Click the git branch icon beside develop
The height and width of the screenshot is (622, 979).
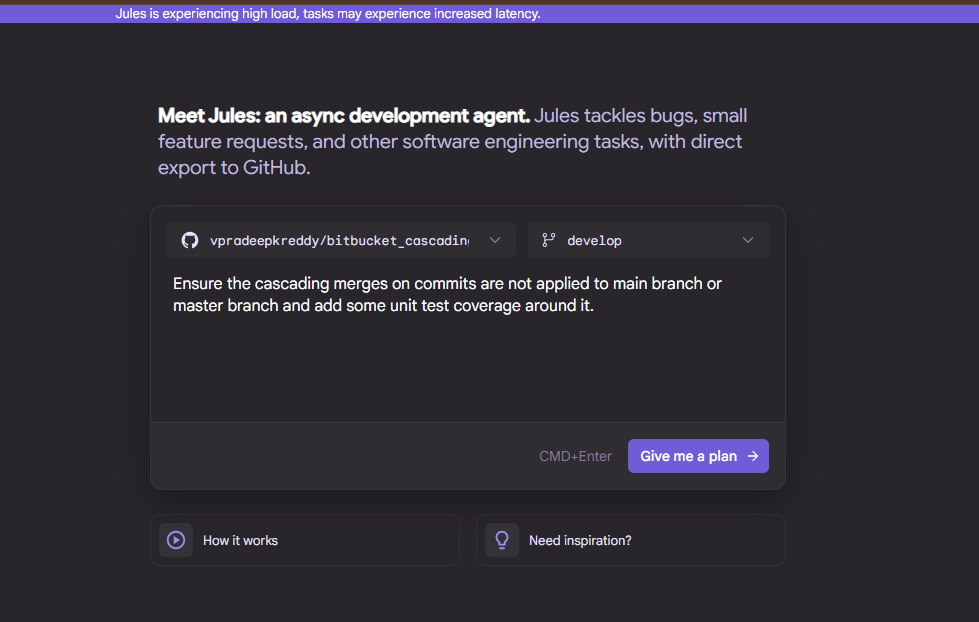[548, 241]
